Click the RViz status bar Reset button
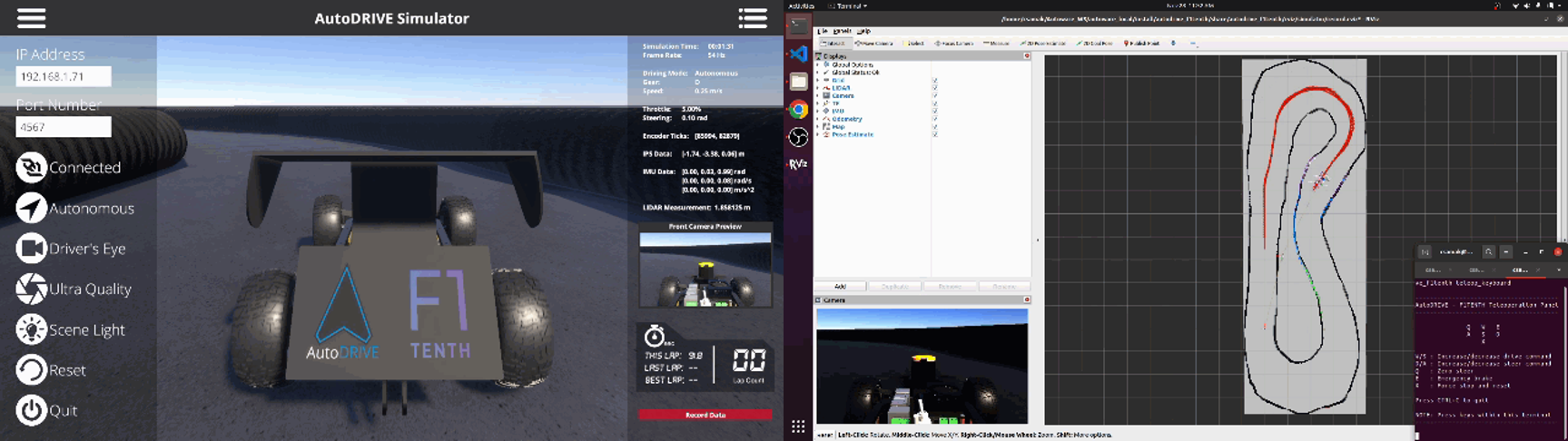Viewport: 1568px width, 441px height. (x=824, y=435)
